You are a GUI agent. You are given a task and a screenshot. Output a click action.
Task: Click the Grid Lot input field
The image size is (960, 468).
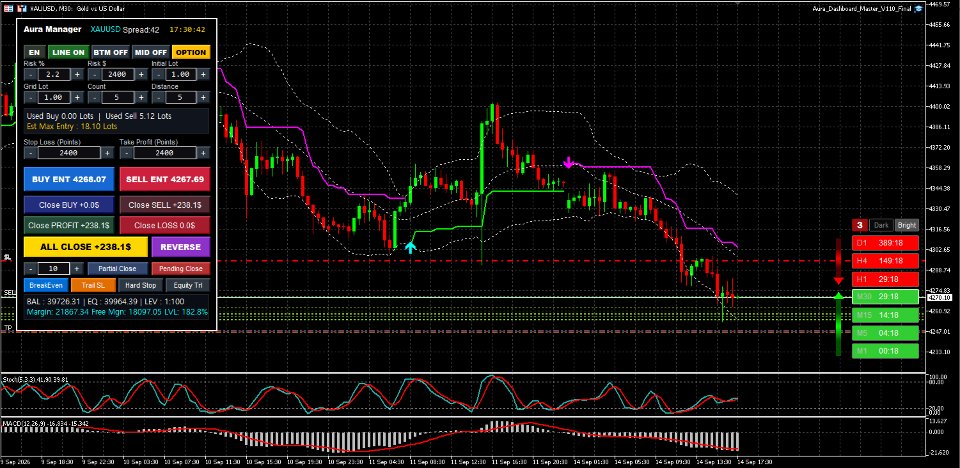54,97
